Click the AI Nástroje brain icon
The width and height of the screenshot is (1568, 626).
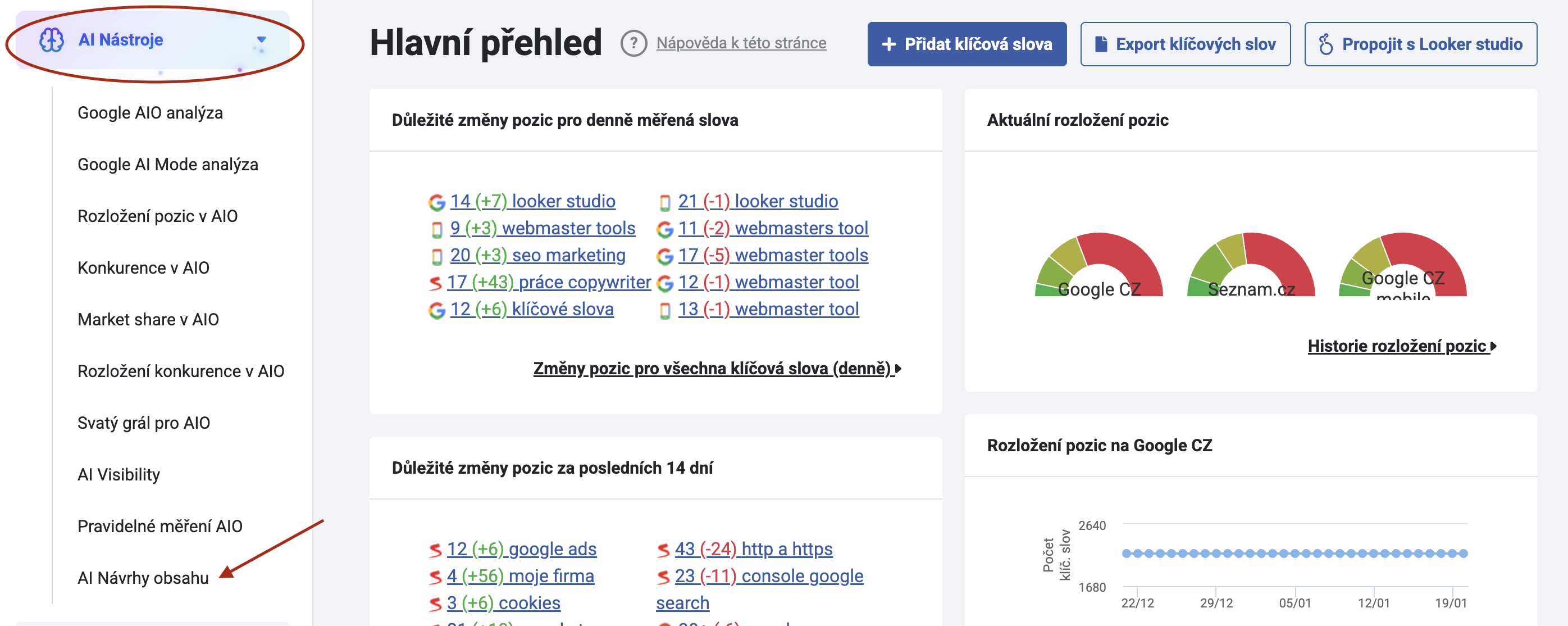51,40
